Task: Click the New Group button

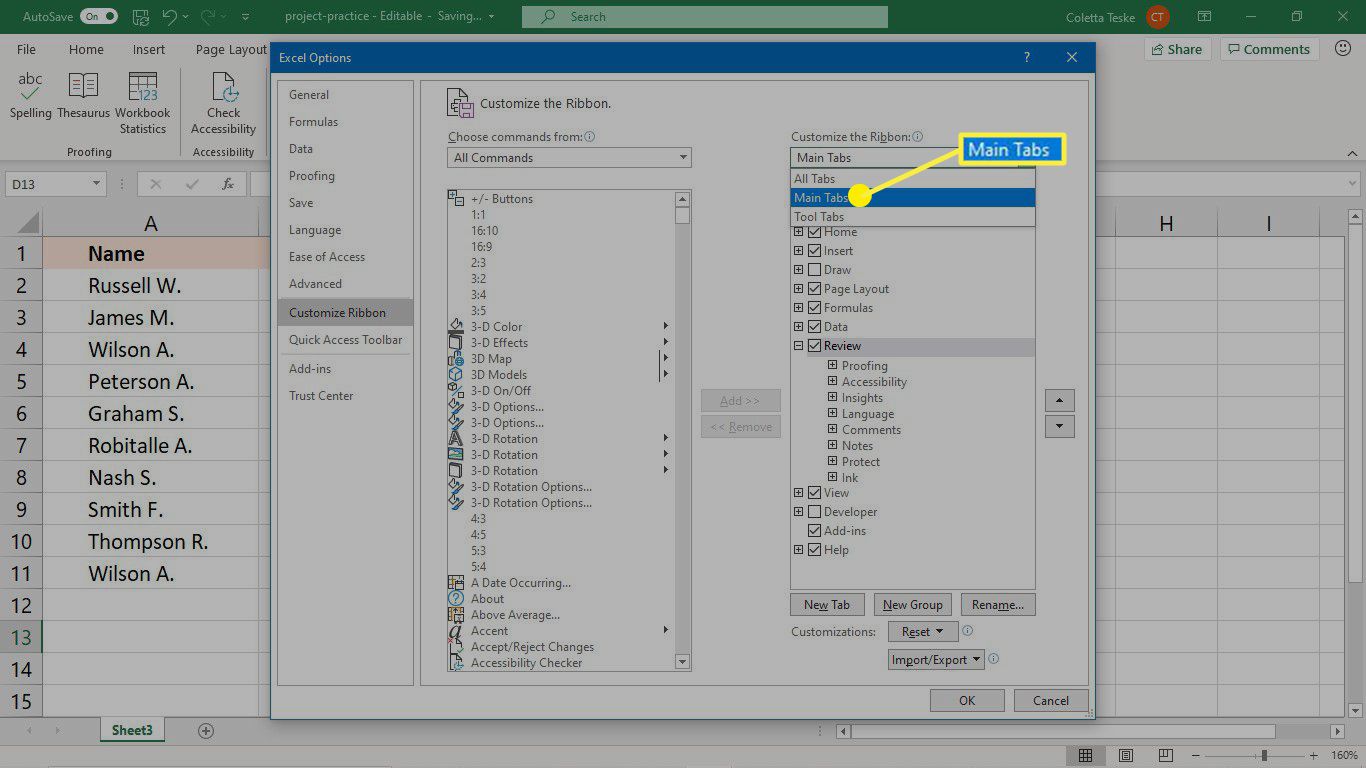Action: [912, 605]
